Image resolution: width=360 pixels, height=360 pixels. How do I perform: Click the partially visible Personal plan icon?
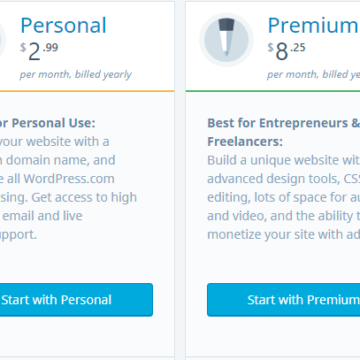[x=3, y=39]
